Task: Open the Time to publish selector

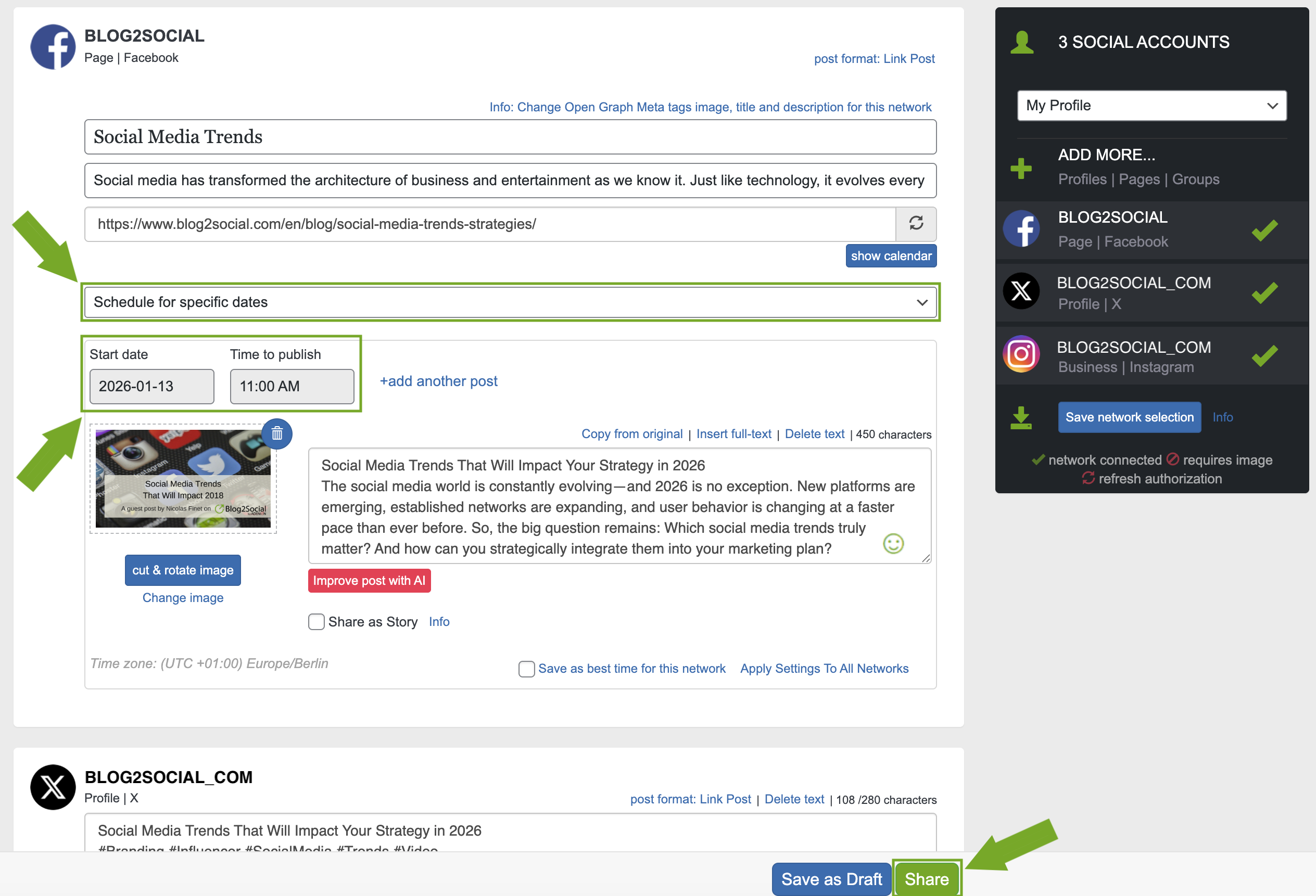Action: [292, 387]
